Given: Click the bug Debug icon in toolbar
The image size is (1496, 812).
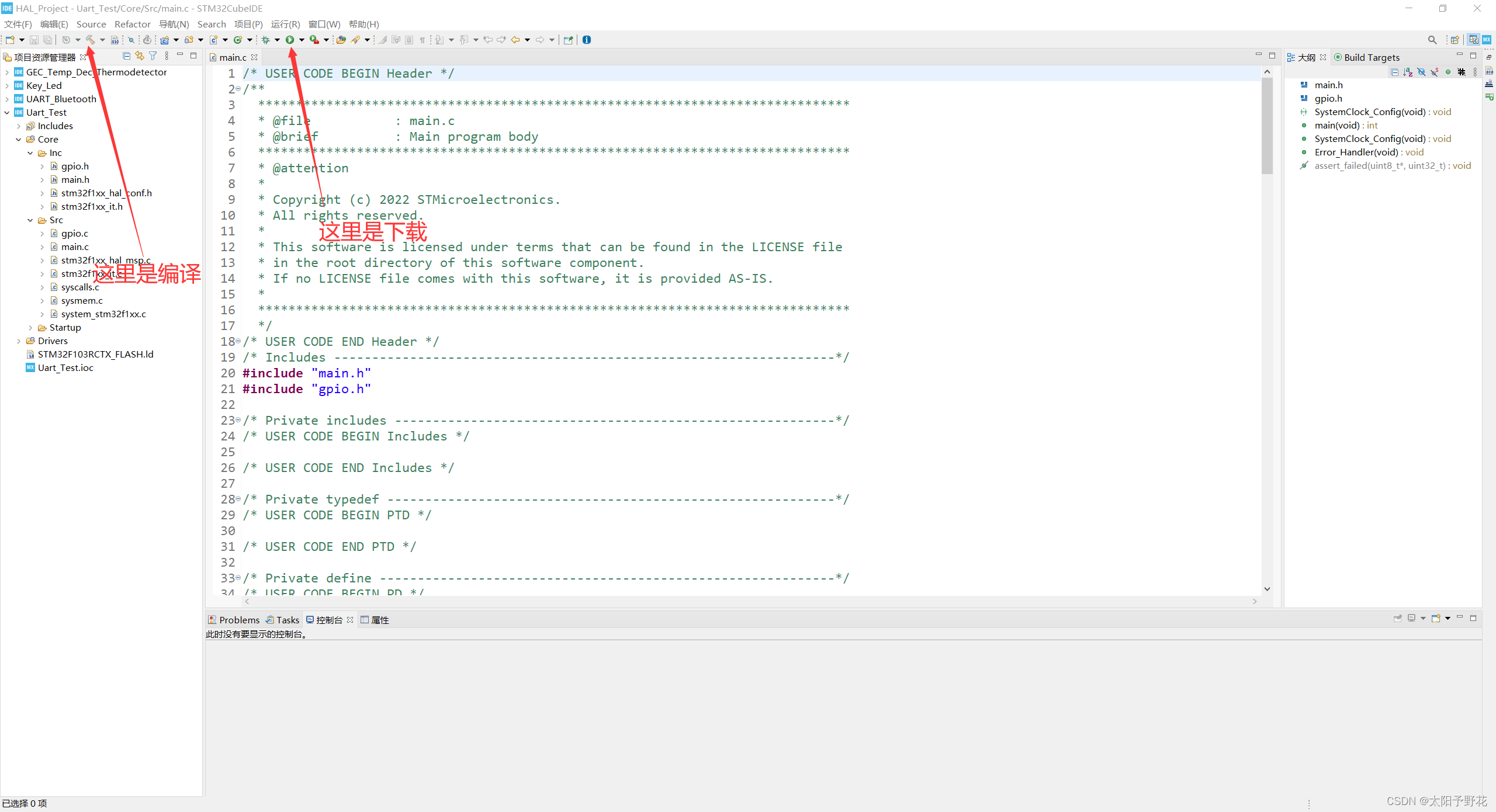Looking at the screenshot, I should pyautogui.click(x=265, y=40).
